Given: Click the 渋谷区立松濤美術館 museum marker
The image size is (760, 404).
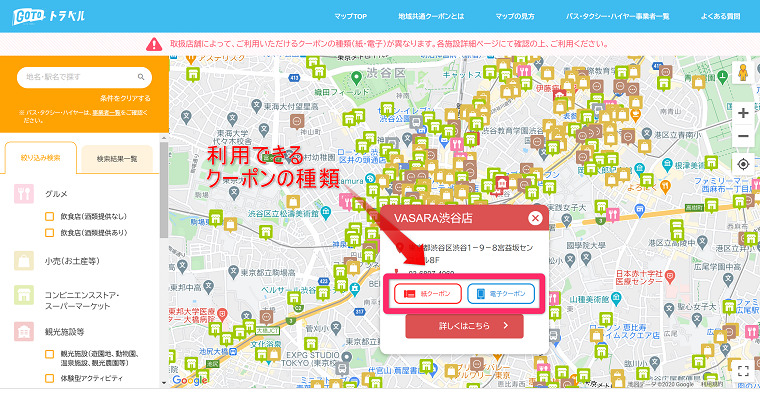Looking at the screenshot, I should pos(326,213).
